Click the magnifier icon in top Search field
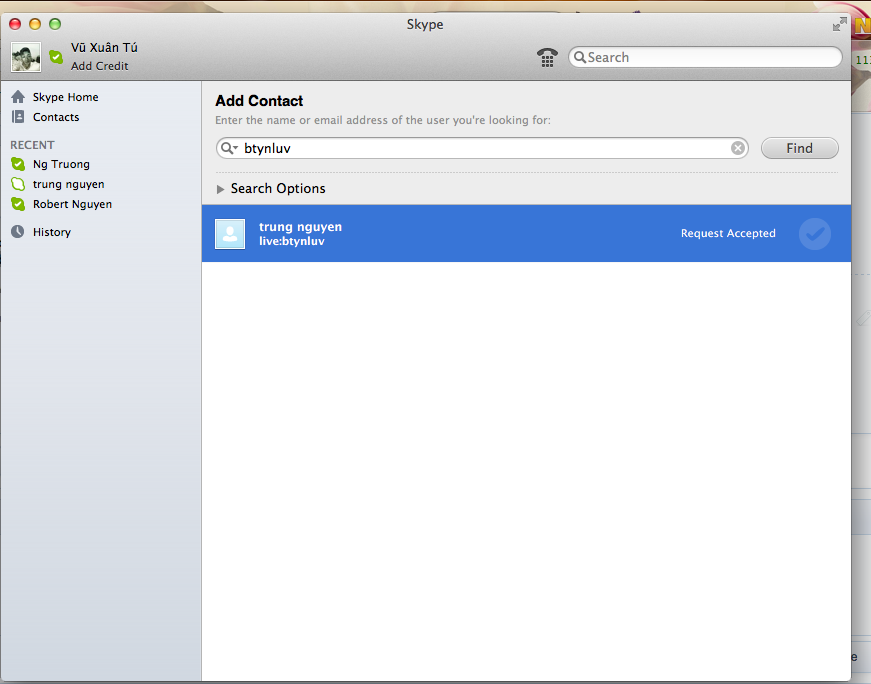Image resolution: width=871 pixels, height=684 pixels. [x=580, y=57]
